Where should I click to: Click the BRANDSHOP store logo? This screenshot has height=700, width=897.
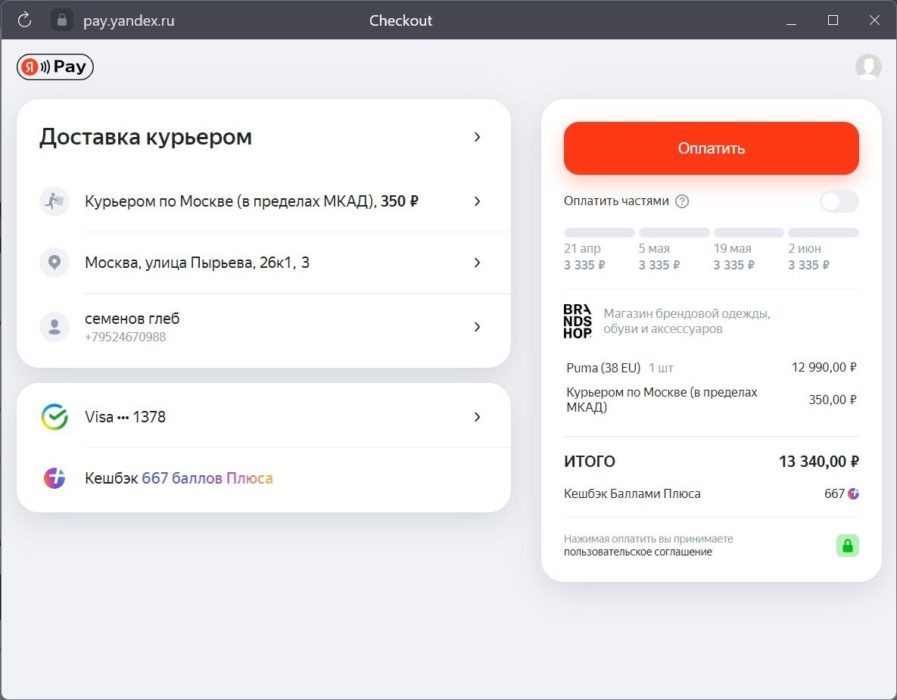[578, 321]
